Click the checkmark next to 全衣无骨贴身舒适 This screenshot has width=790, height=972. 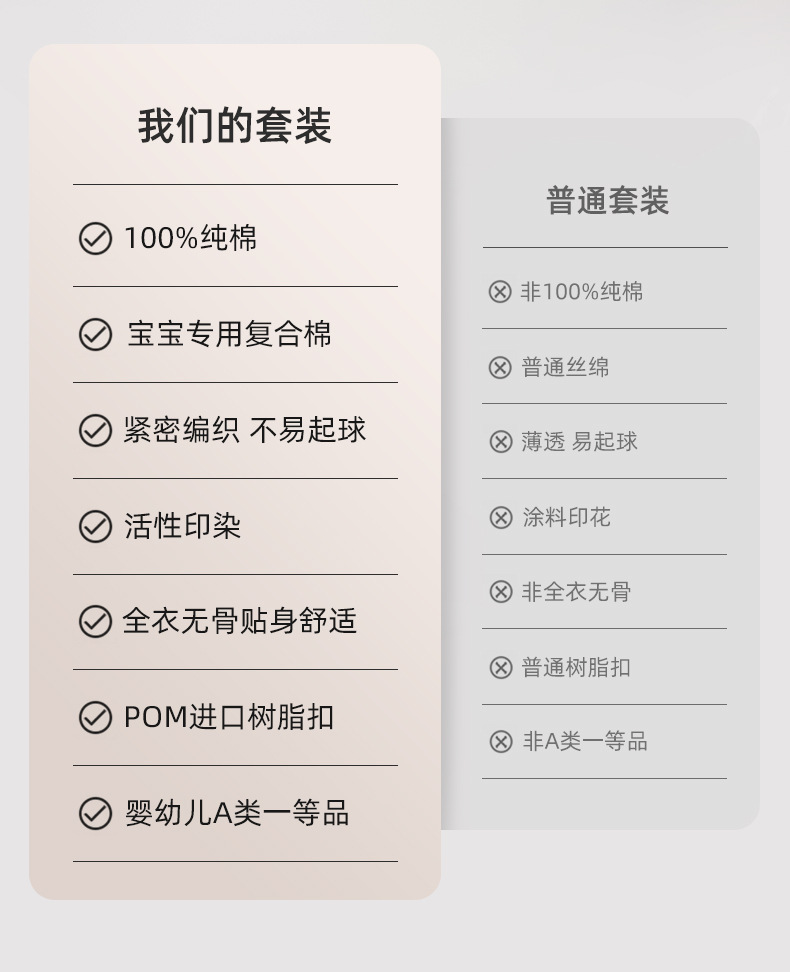tap(95, 621)
